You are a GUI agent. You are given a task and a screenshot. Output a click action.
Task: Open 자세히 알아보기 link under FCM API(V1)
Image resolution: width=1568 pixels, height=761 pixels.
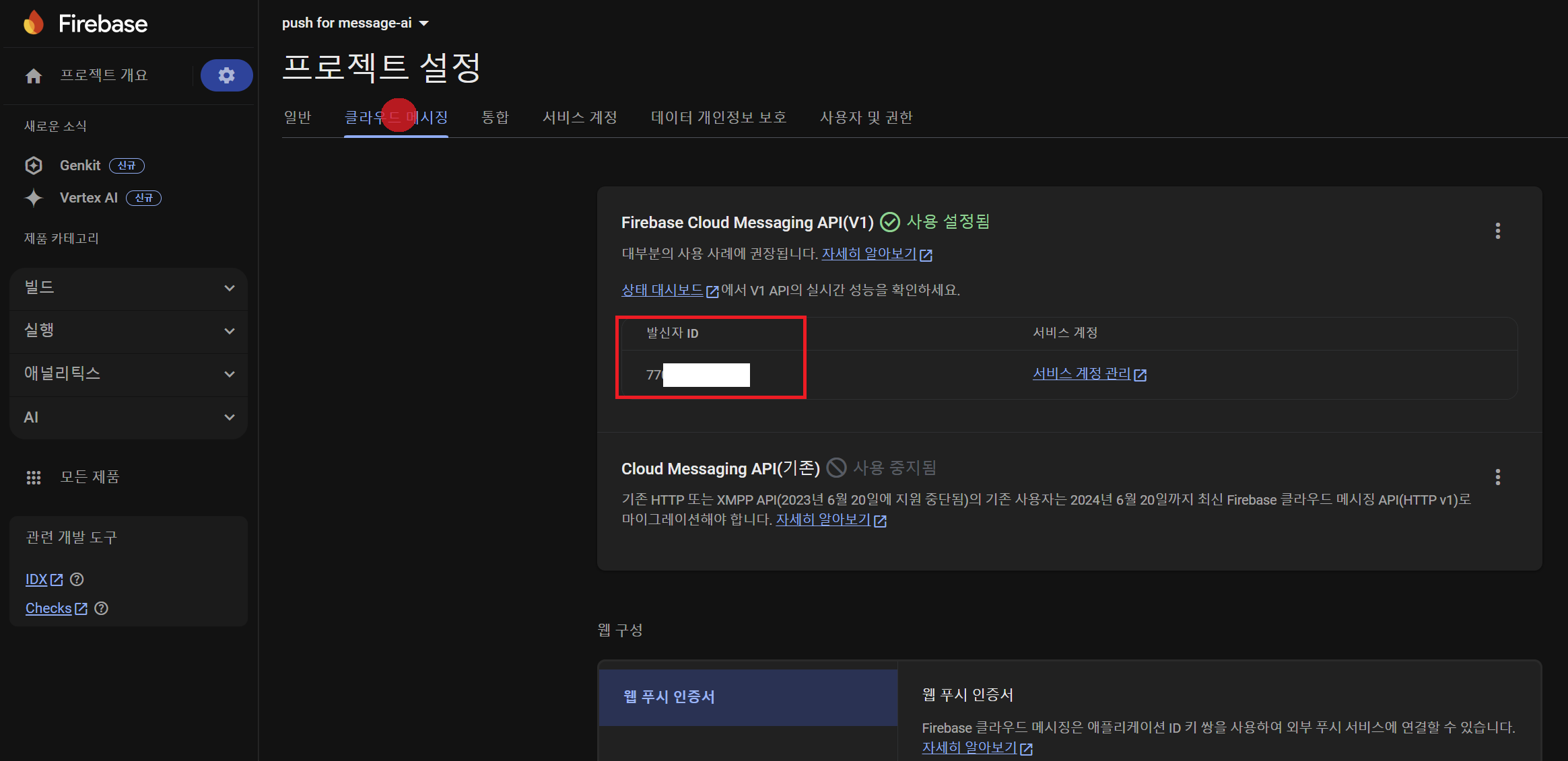click(x=877, y=254)
